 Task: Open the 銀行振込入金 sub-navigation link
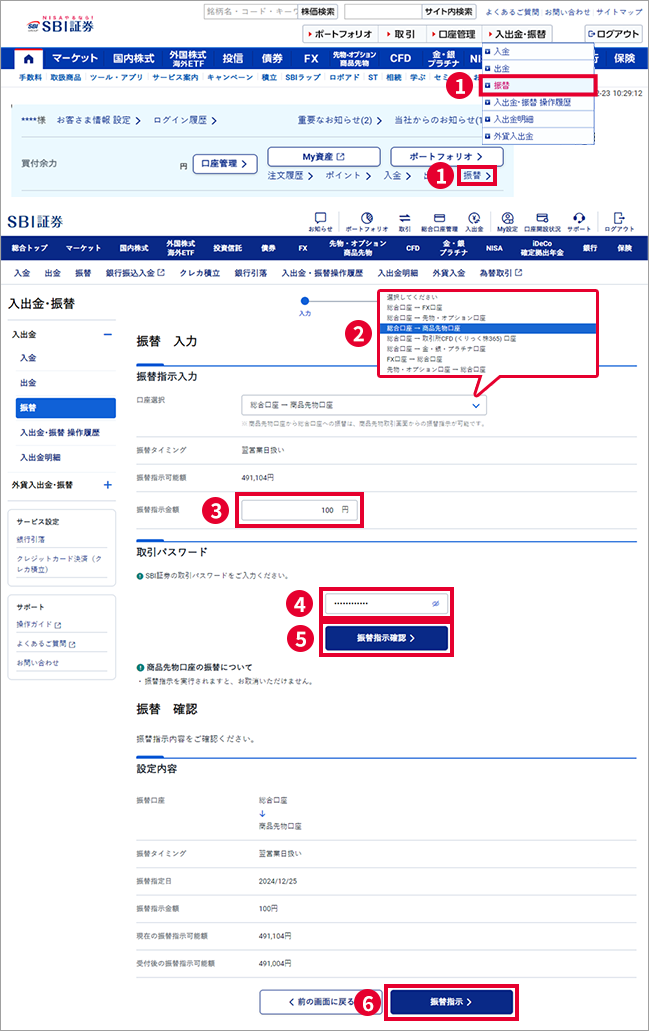[135, 273]
